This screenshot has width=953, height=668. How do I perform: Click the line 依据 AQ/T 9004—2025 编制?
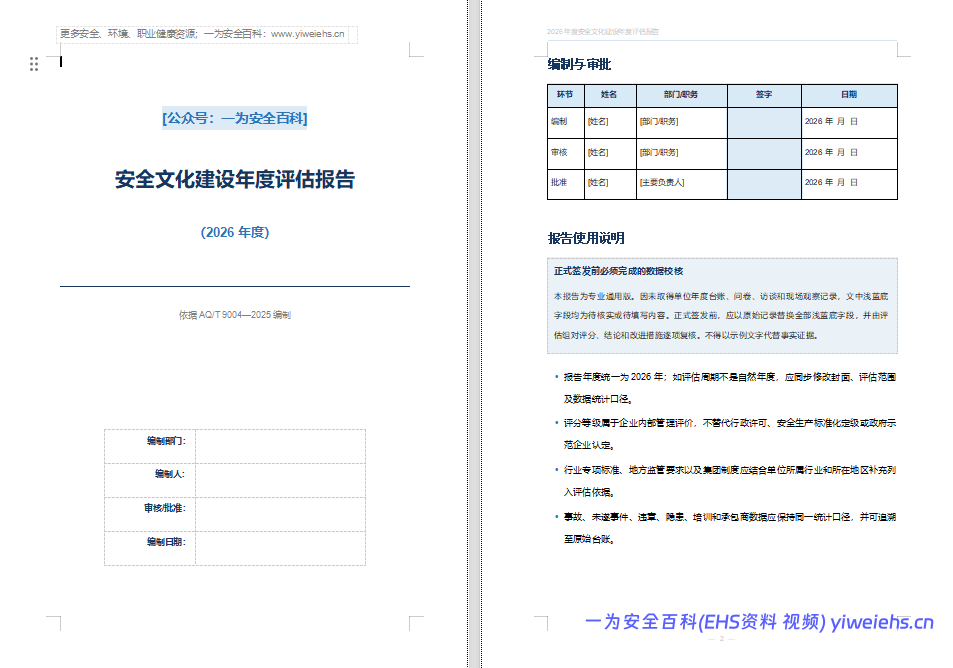[x=235, y=315]
